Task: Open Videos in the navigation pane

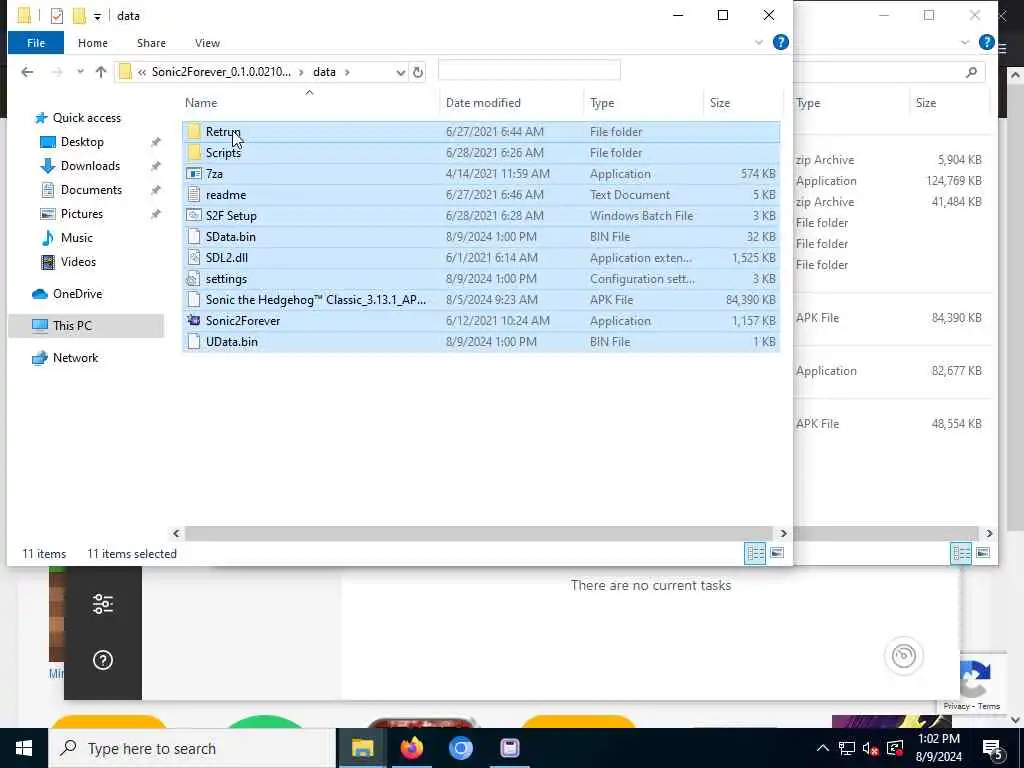Action: 78,262
